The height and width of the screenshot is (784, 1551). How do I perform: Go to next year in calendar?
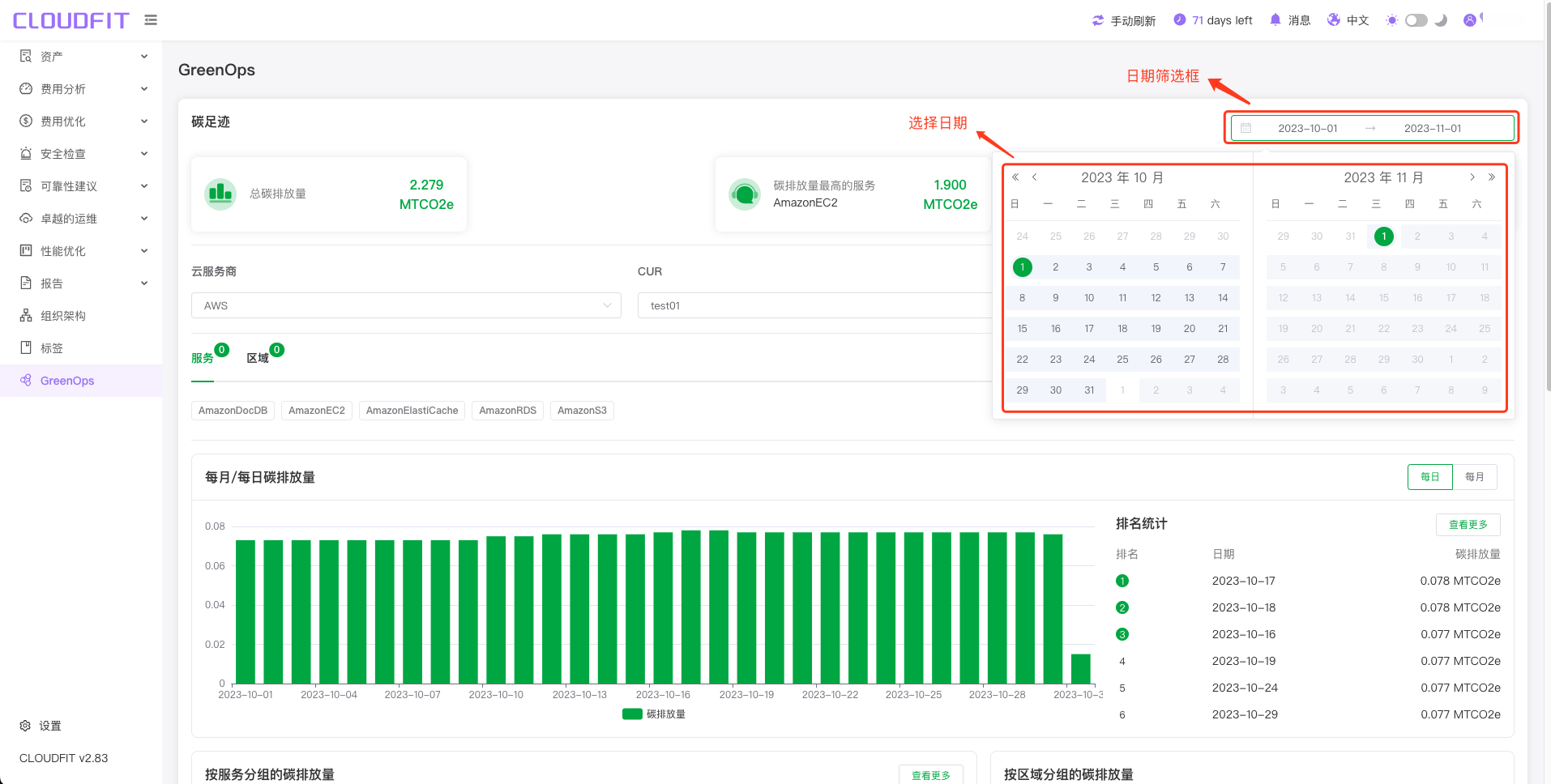click(x=1492, y=177)
